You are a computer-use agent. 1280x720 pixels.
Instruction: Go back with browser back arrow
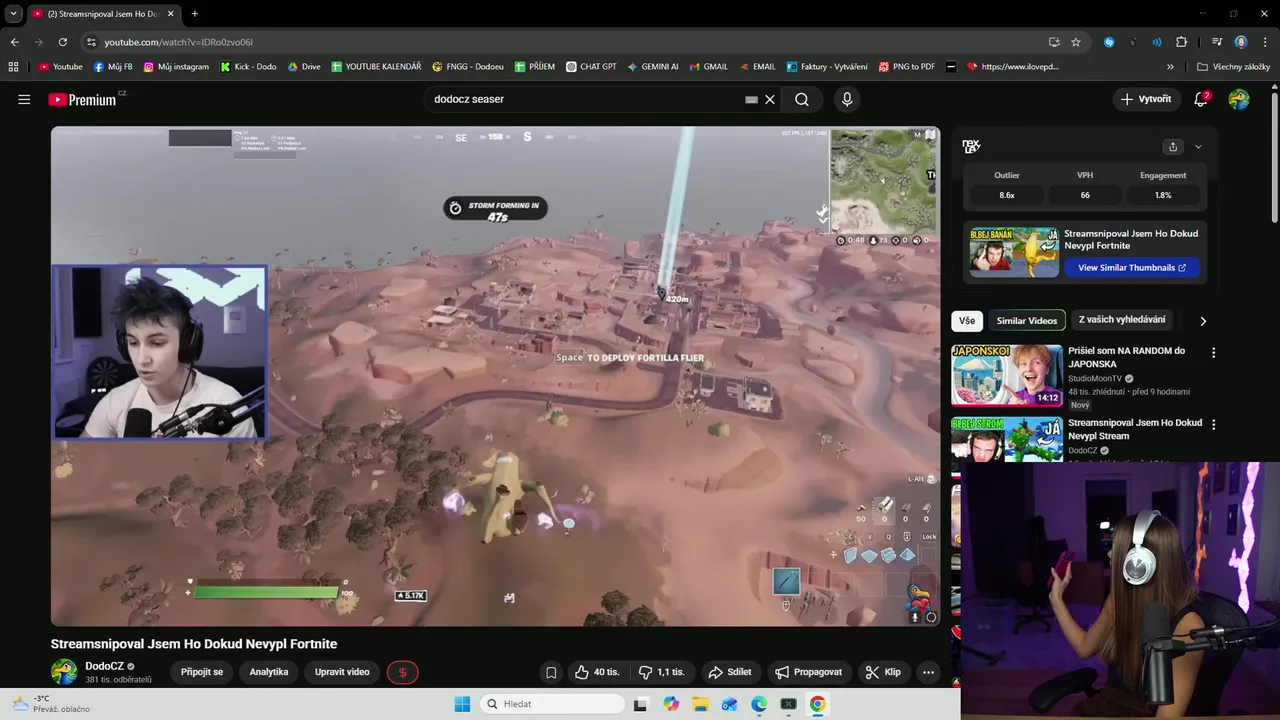(15, 42)
